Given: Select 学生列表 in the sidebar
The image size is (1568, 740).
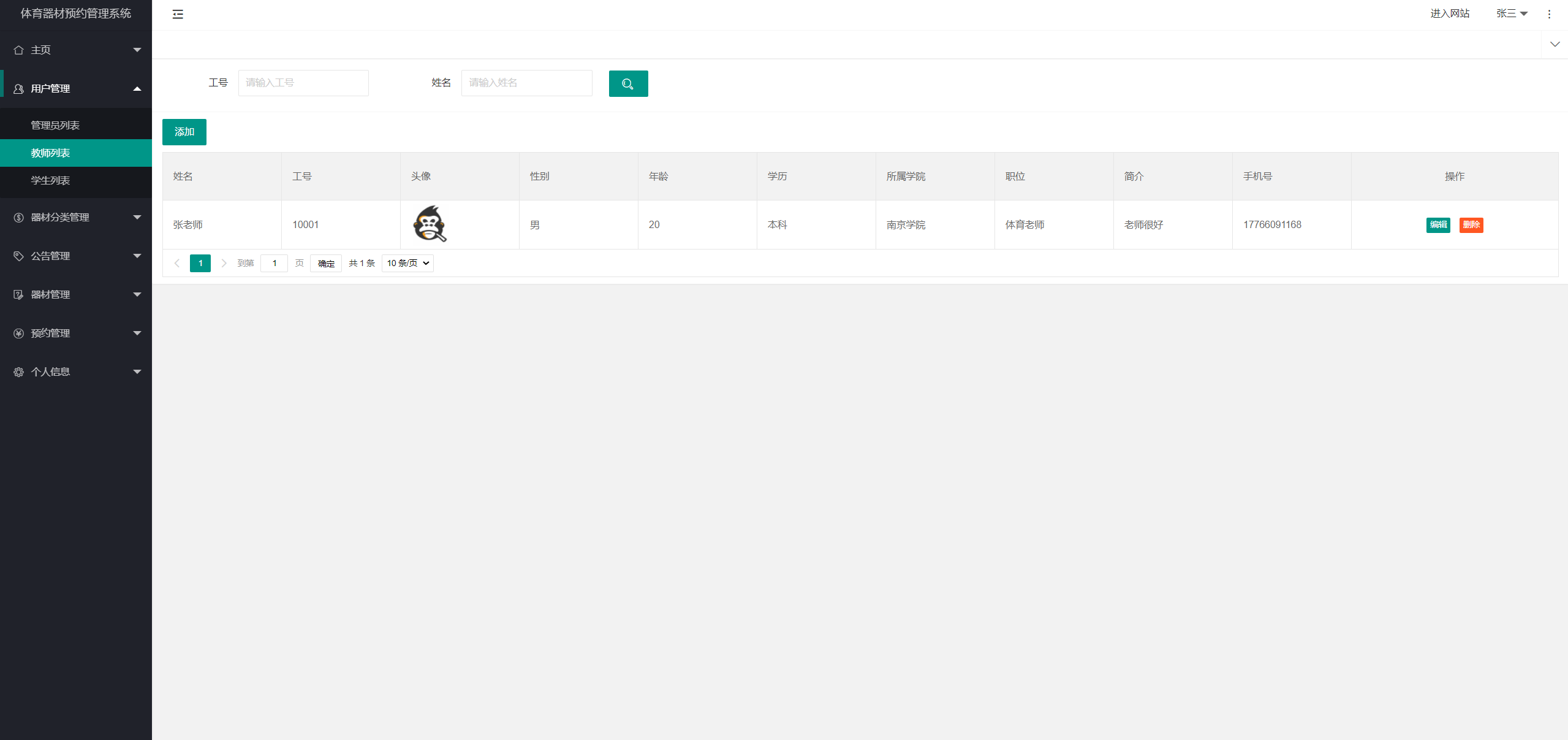Looking at the screenshot, I should (x=50, y=180).
